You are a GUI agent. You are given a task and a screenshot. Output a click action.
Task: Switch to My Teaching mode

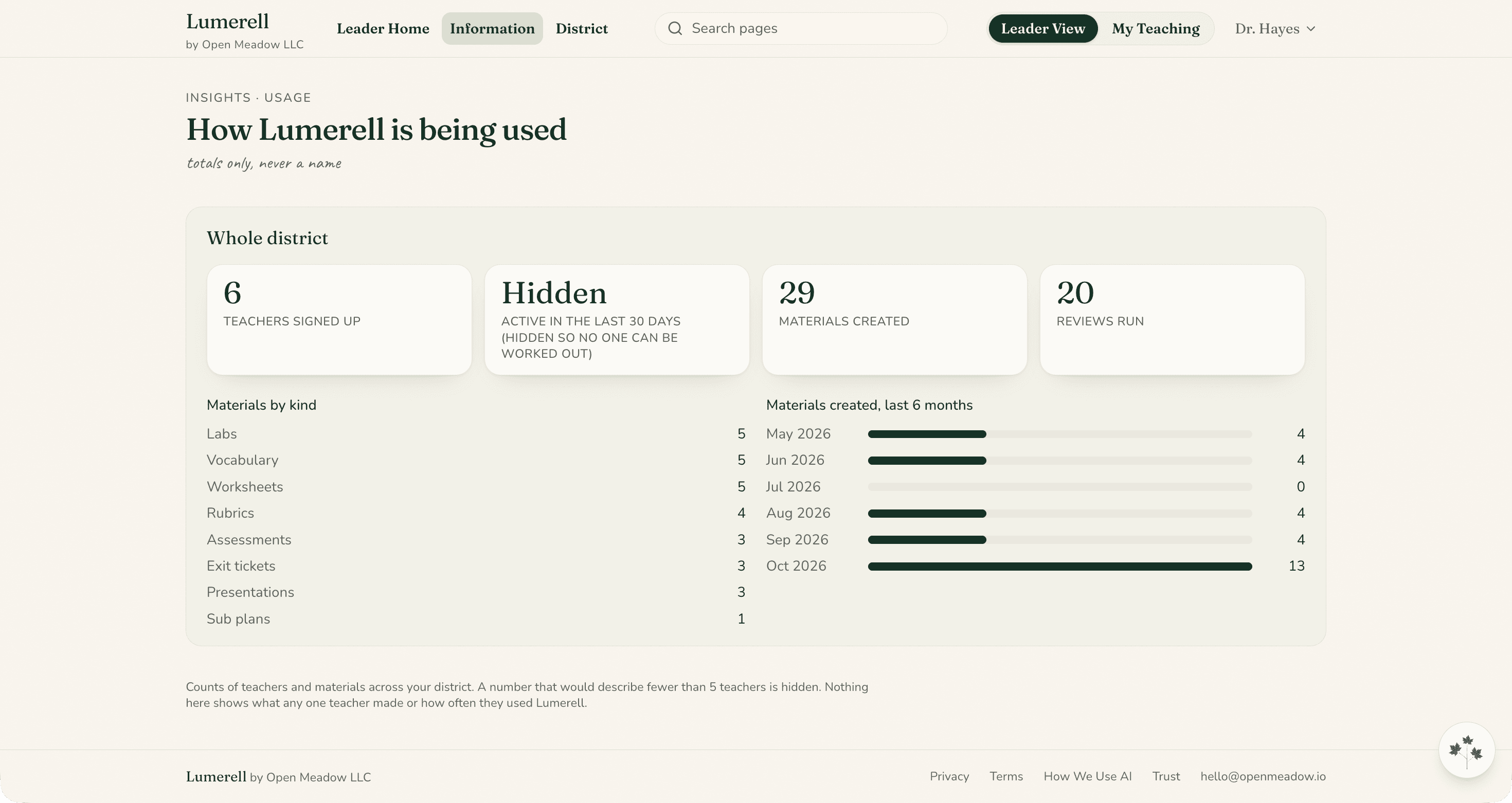(x=1155, y=28)
